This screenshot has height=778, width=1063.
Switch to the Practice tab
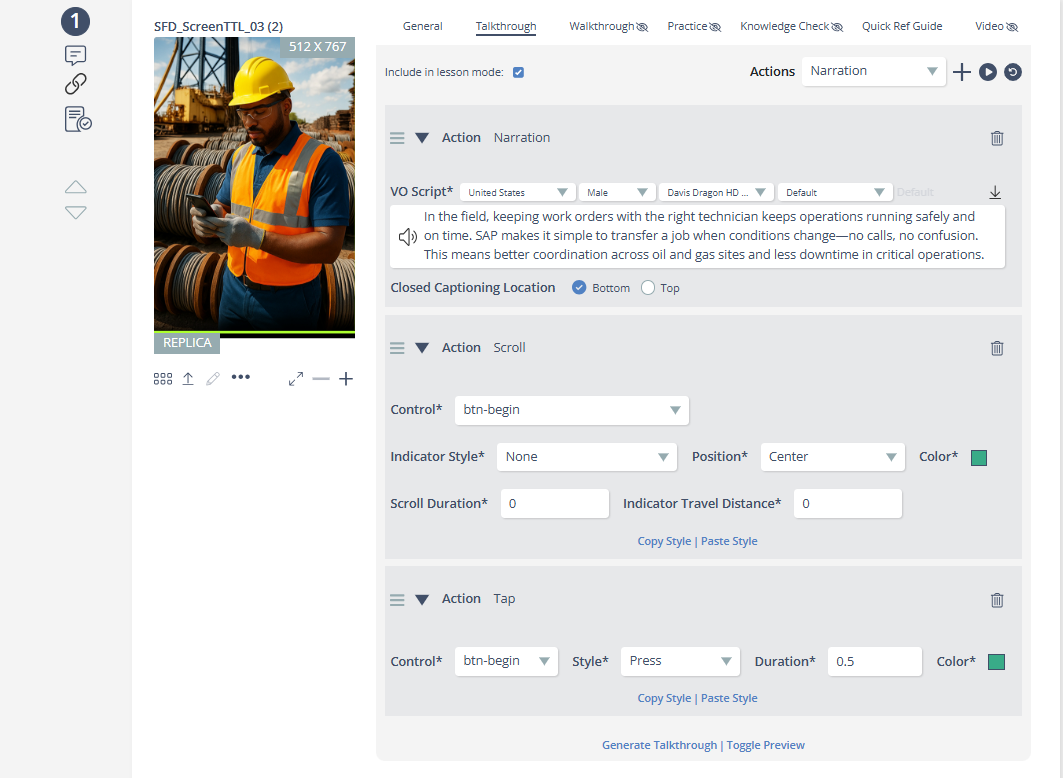[x=687, y=26]
